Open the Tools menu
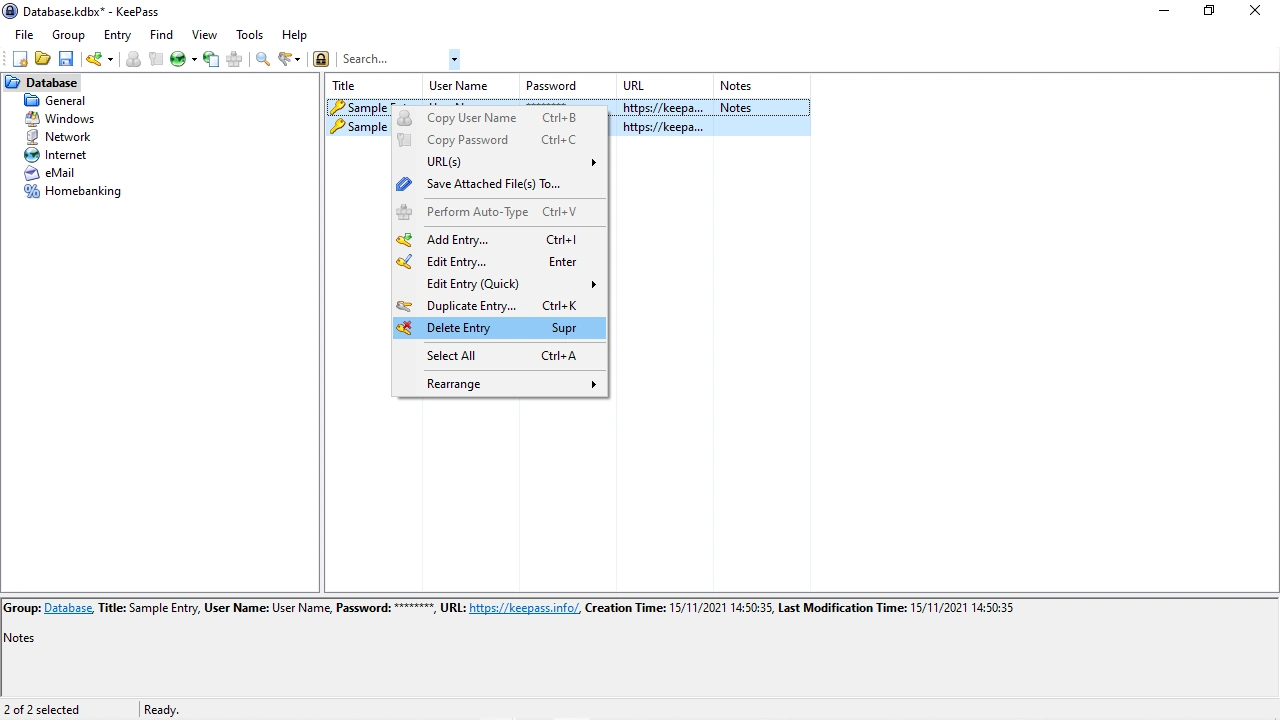The width and height of the screenshot is (1280, 720). coord(249,34)
